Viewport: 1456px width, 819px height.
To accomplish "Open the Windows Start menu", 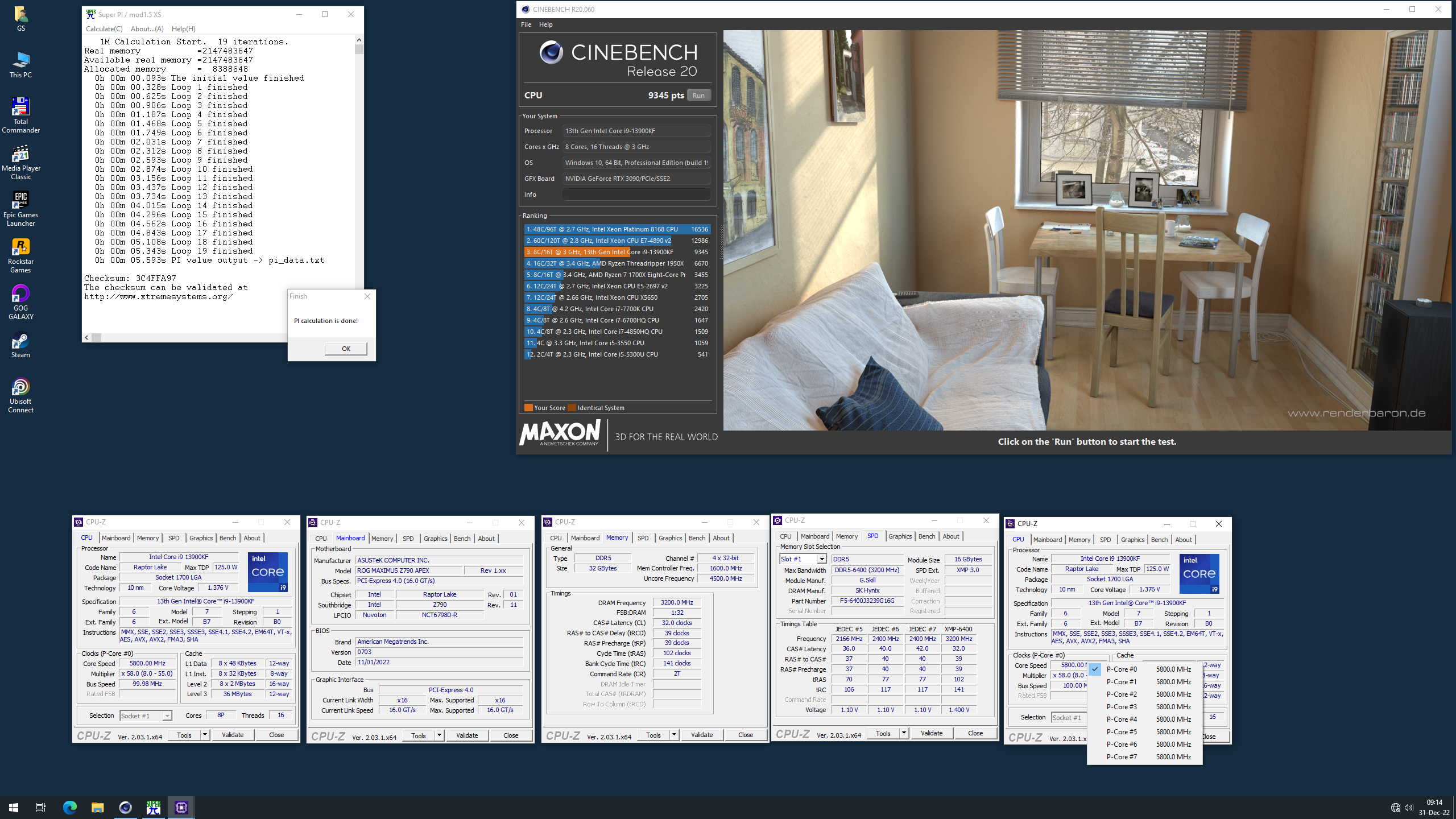I will tap(14, 807).
